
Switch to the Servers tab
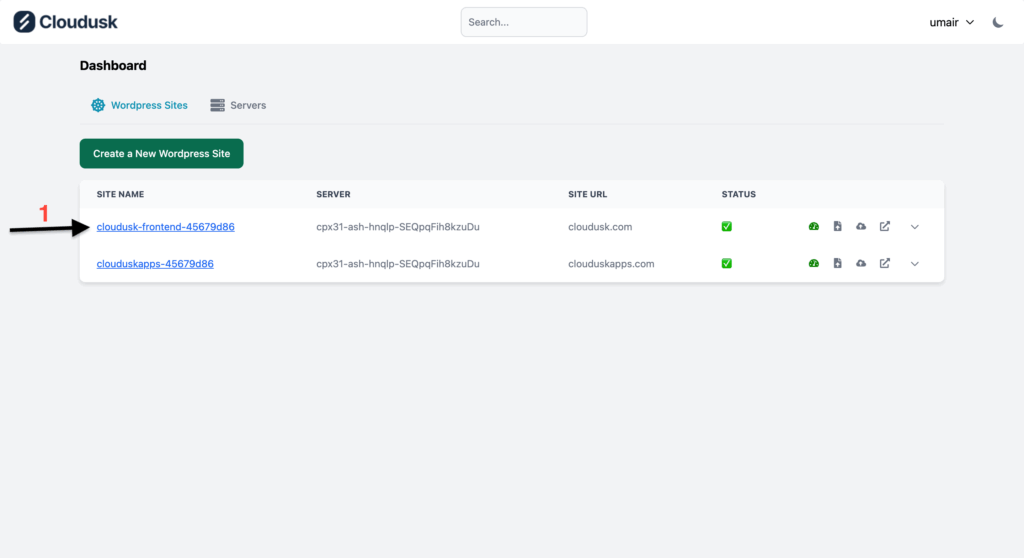(238, 105)
